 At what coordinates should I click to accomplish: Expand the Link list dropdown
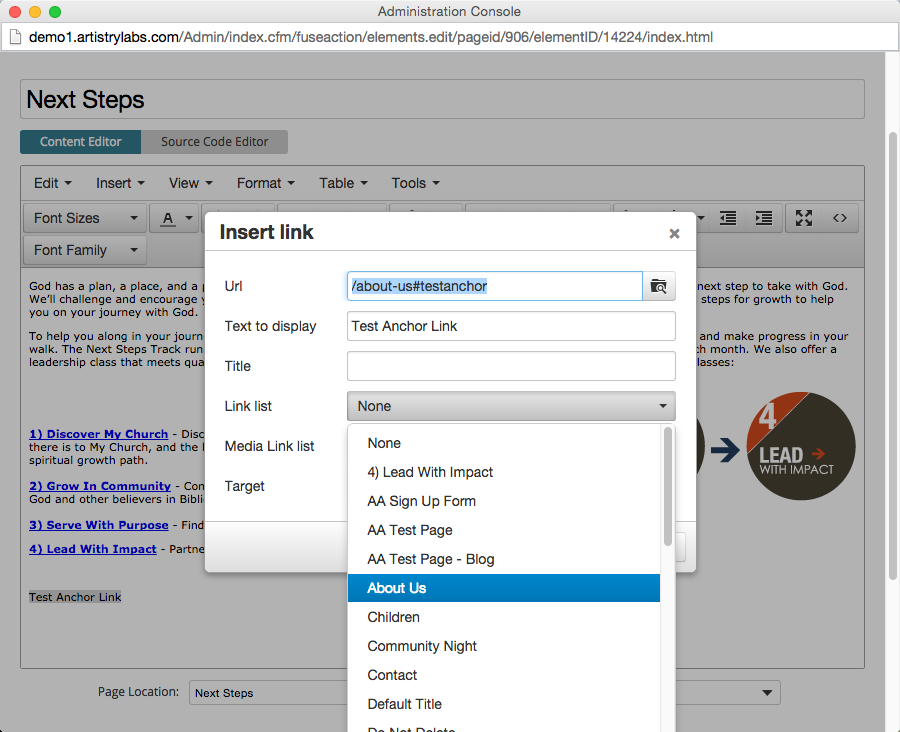511,406
